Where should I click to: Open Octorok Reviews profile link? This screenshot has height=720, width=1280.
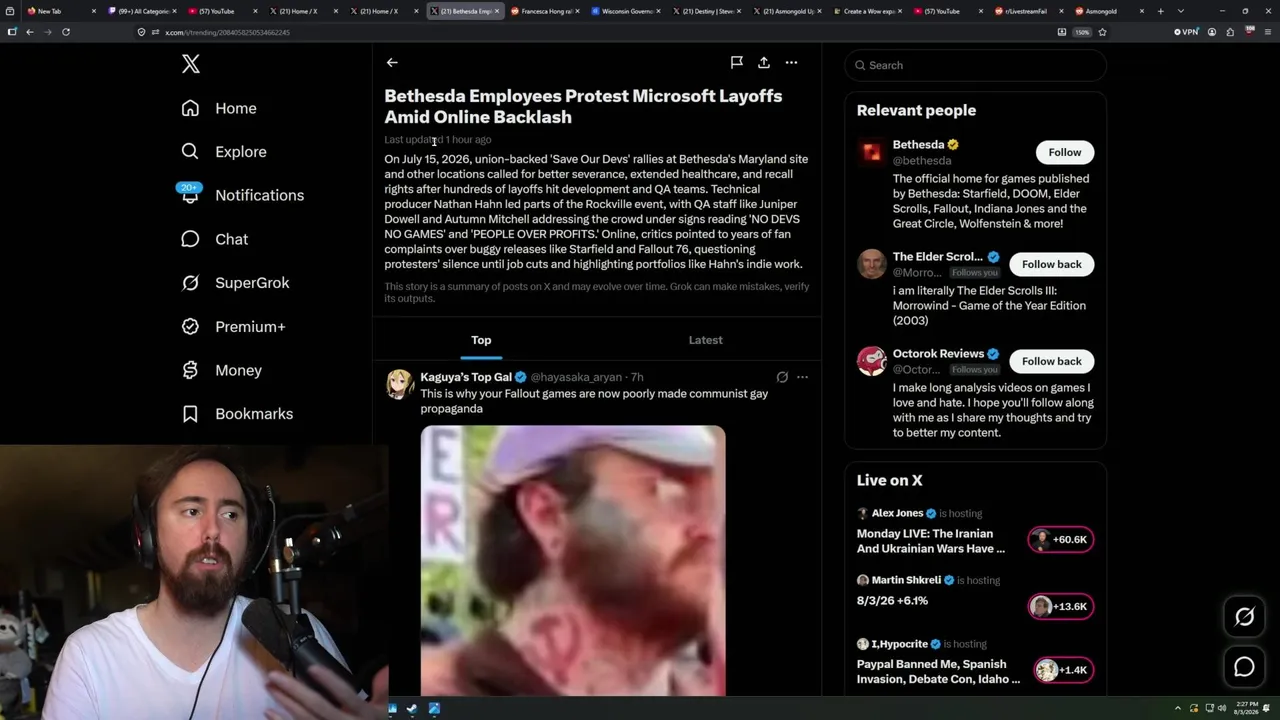[938, 354]
